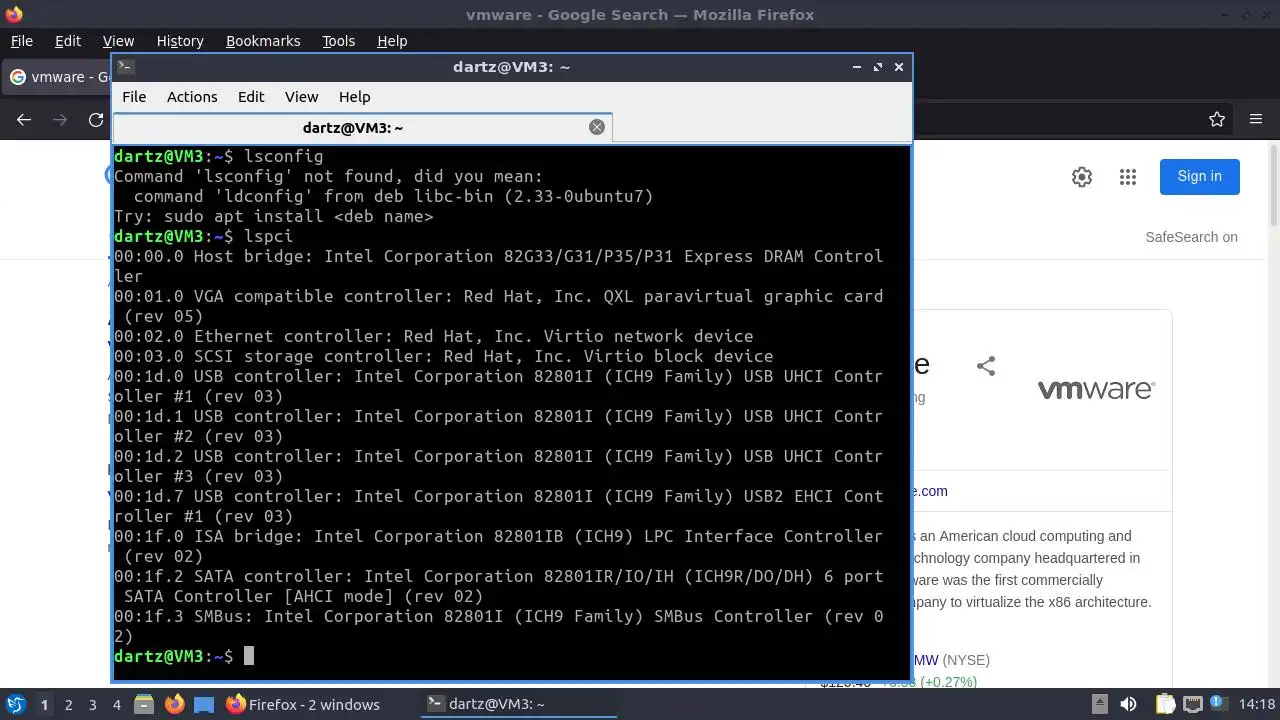Open Firefox Help menu

[x=392, y=41]
